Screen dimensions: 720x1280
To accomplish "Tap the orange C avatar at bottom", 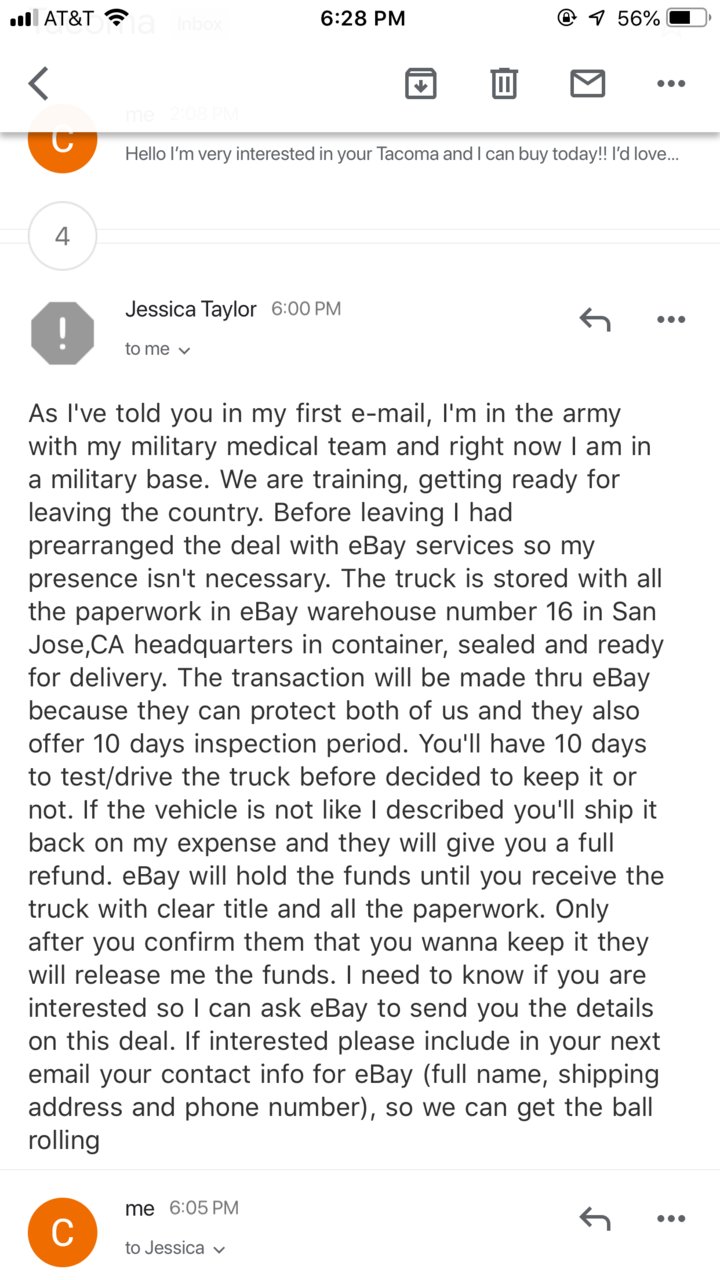I will (62, 1232).
